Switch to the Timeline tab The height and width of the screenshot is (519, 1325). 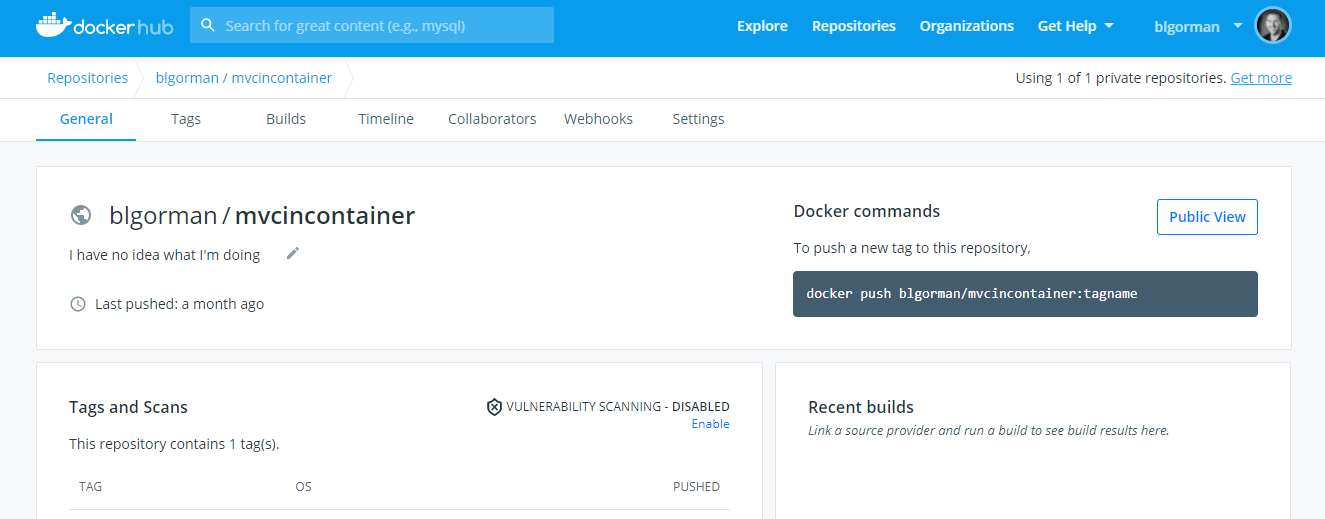(x=386, y=119)
